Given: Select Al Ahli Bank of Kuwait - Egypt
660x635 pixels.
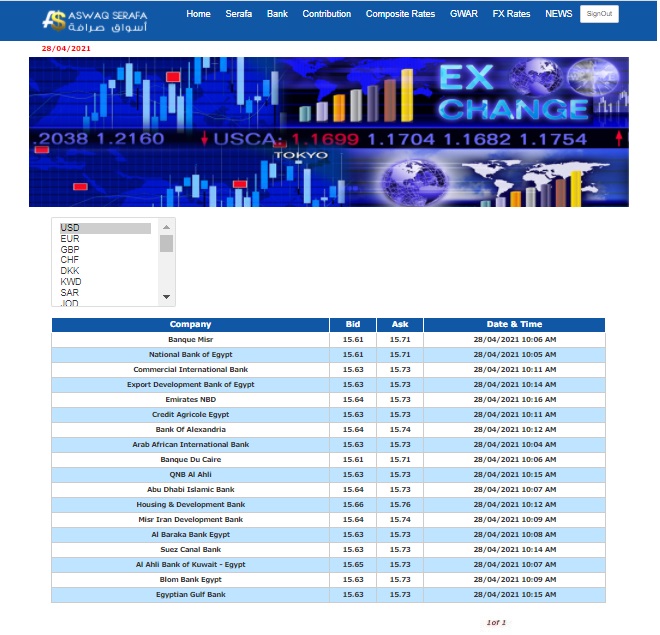Looking at the screenshot, I should click(191, 565).
